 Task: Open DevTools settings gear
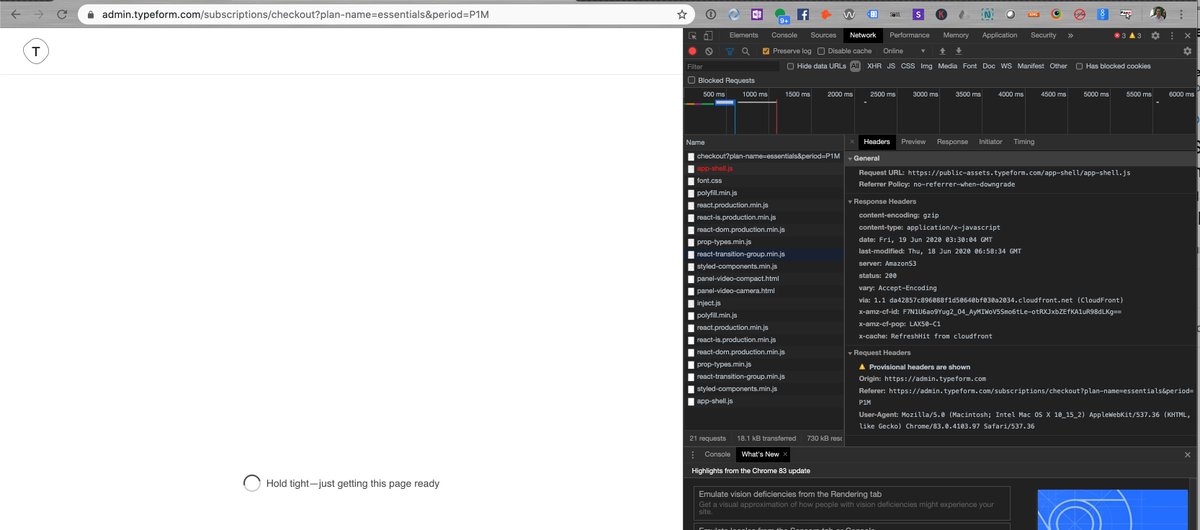(x=1155, y=35)
